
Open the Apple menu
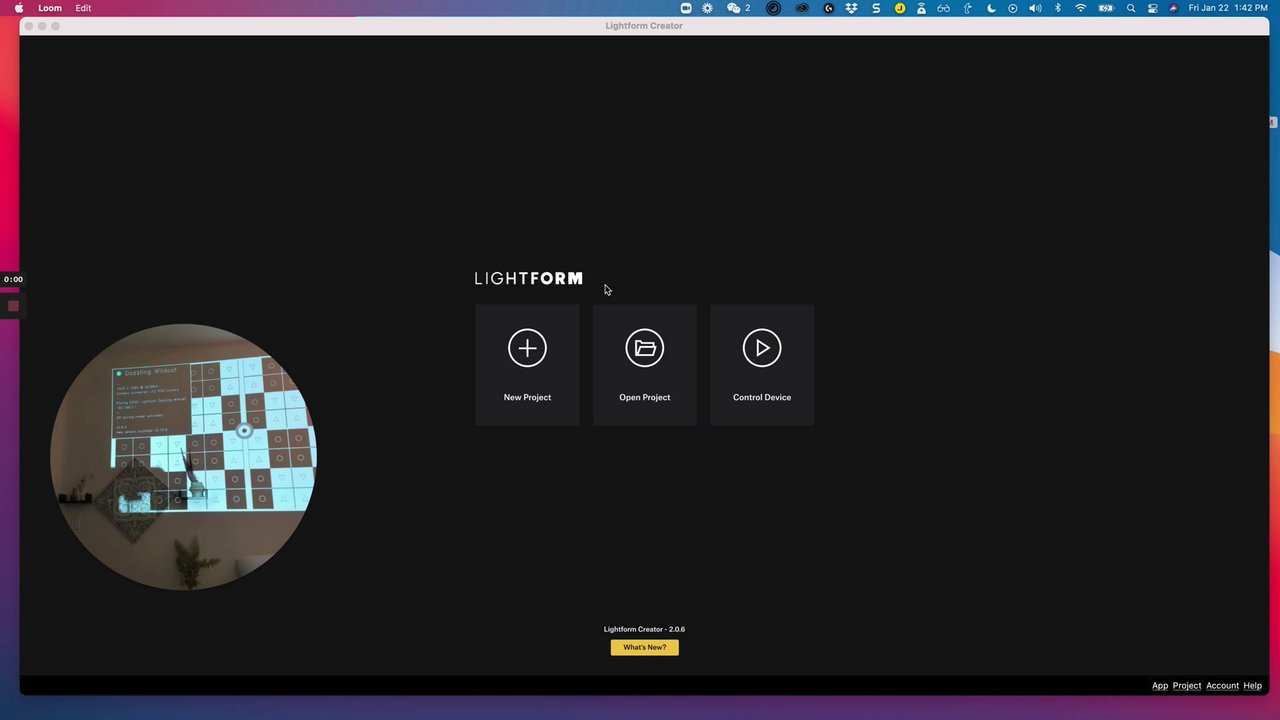coord(19,8)
